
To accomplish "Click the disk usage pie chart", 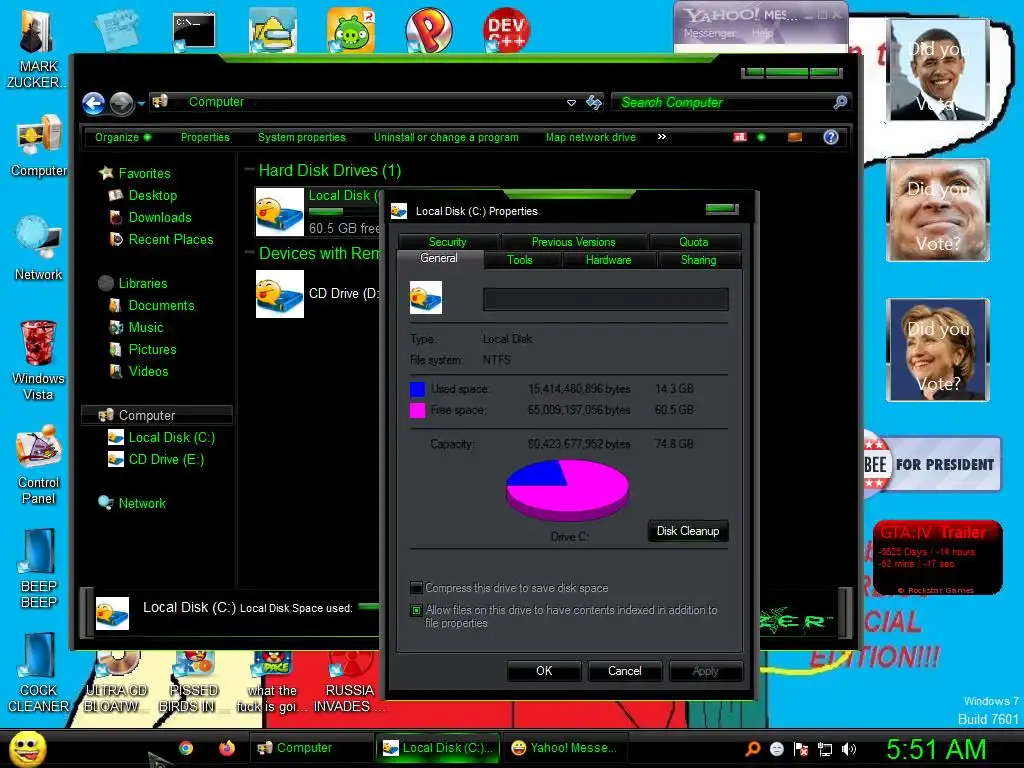I will pos(567,488).
